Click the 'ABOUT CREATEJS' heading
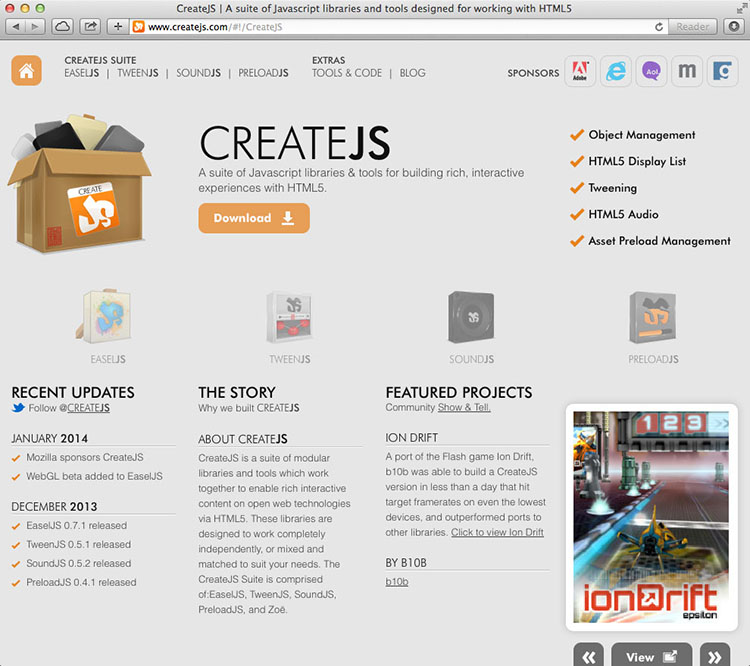The height and width of the screenshot is (666, 750). (243, 439)
